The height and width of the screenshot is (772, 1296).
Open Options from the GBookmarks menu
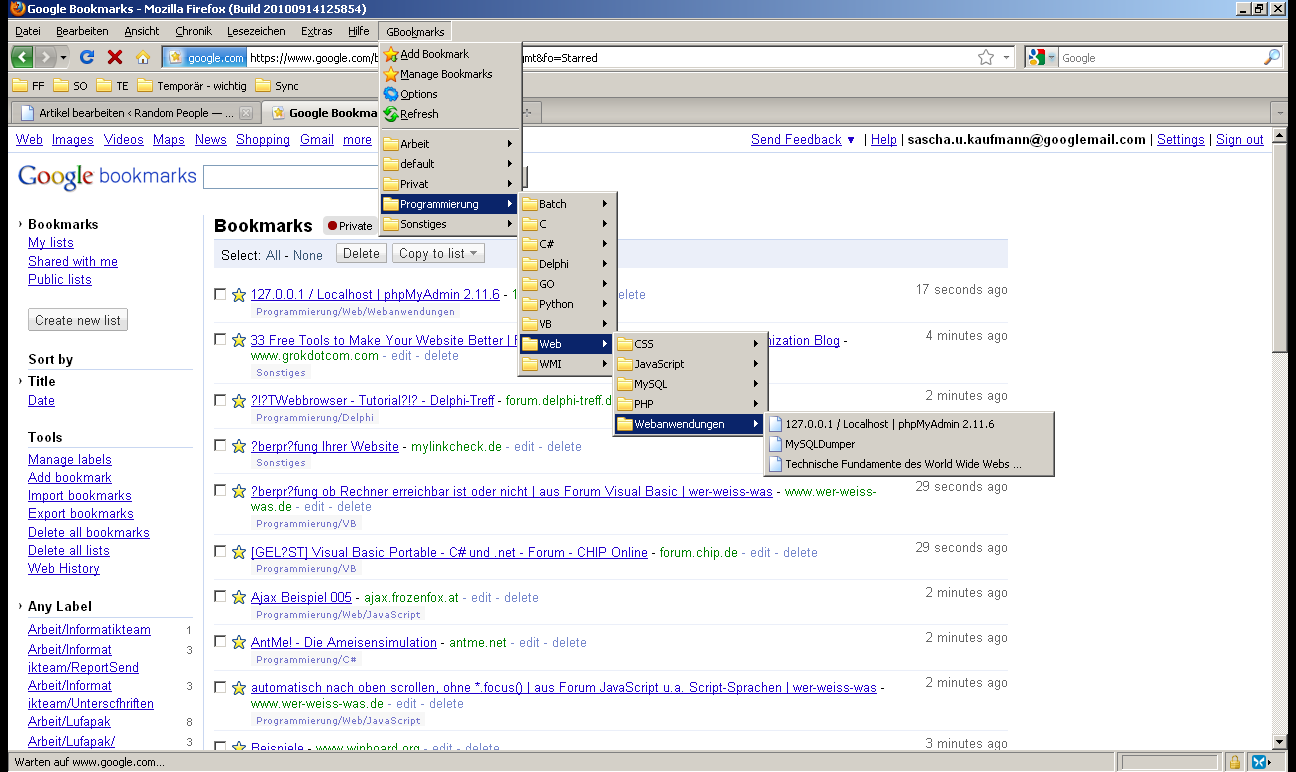click(x=450, y=94)
